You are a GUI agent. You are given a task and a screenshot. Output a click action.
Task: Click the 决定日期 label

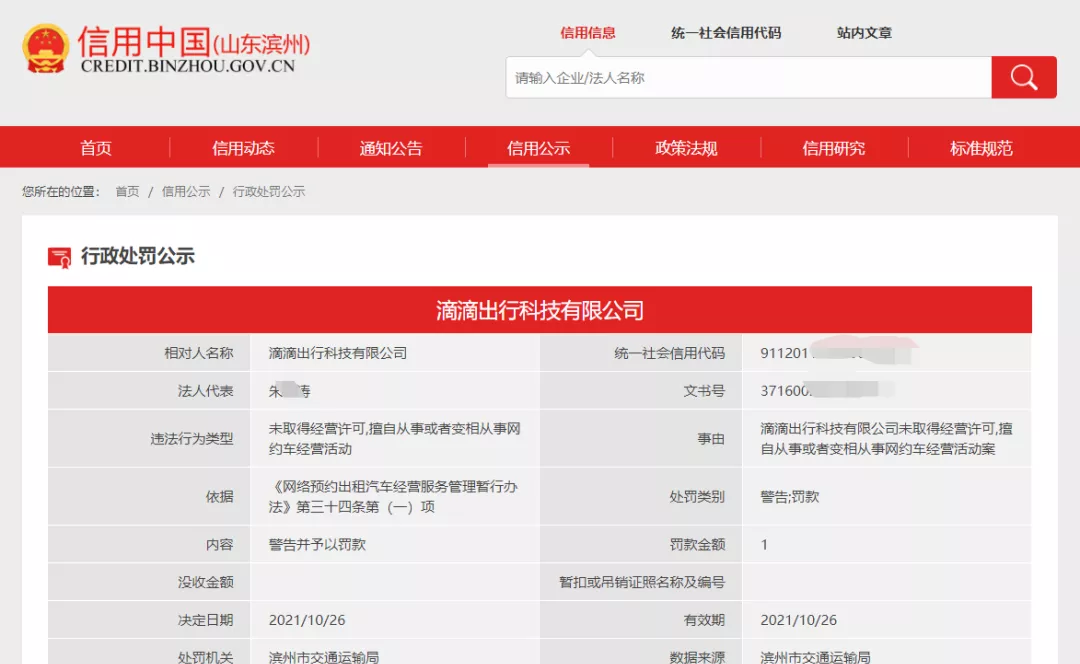pyautogui.click(x=205, y=620)
